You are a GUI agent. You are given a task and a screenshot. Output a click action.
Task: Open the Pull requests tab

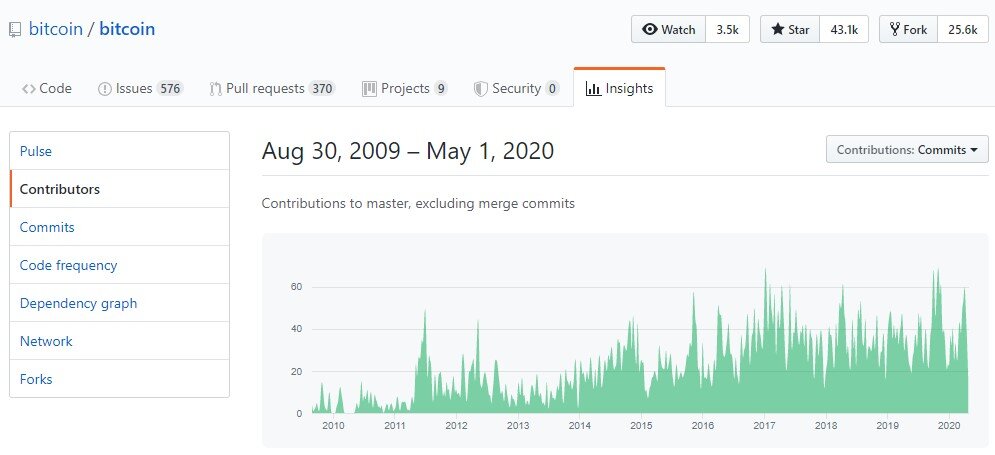click(272, 88)
